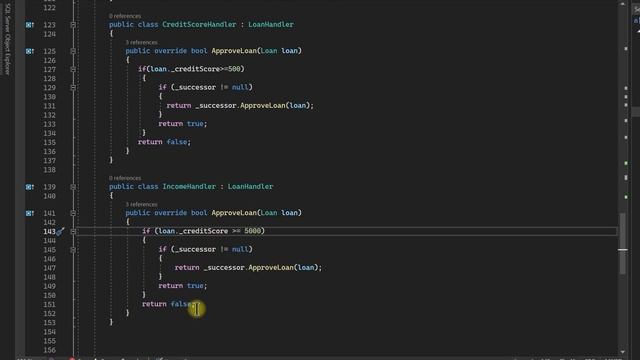Click line number 154 in the gutter
Screen dimensions: 640x360
(49, 332)
